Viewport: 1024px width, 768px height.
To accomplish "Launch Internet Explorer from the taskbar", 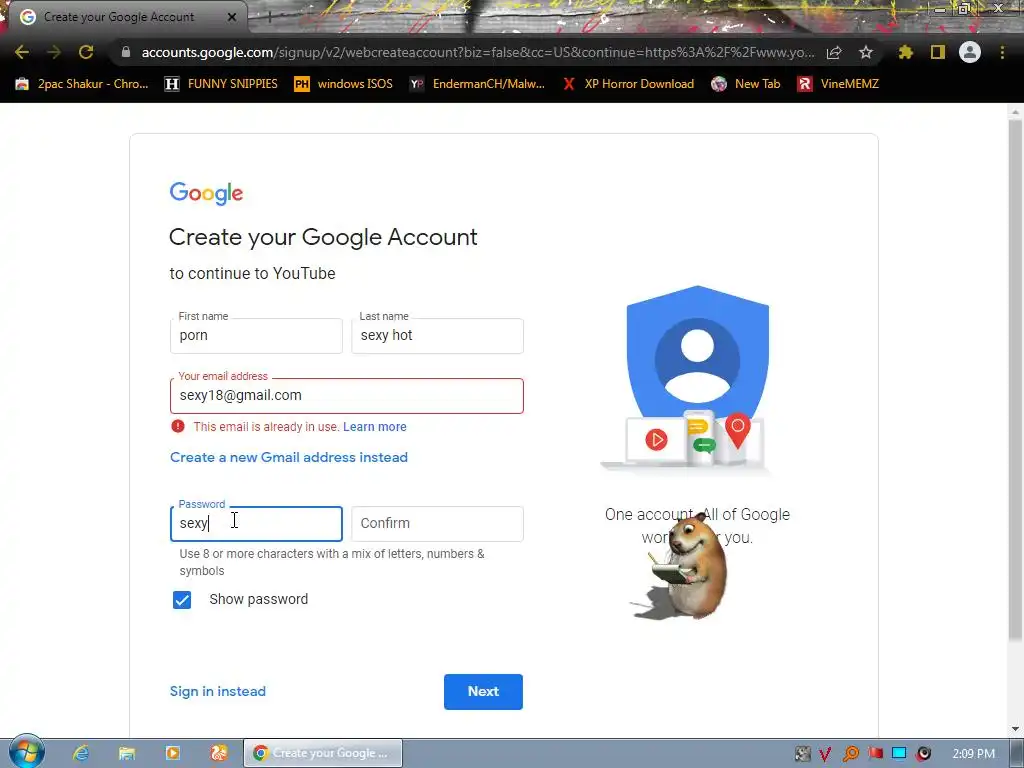I will tap(80, 753).
